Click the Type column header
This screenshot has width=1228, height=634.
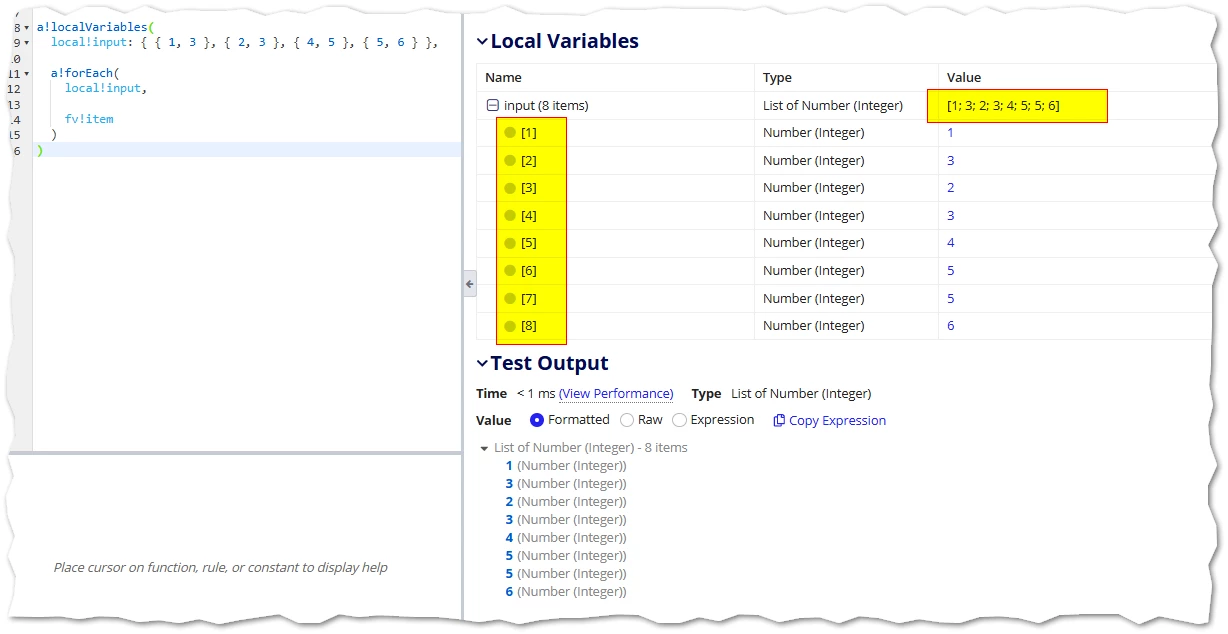point(777,78)
